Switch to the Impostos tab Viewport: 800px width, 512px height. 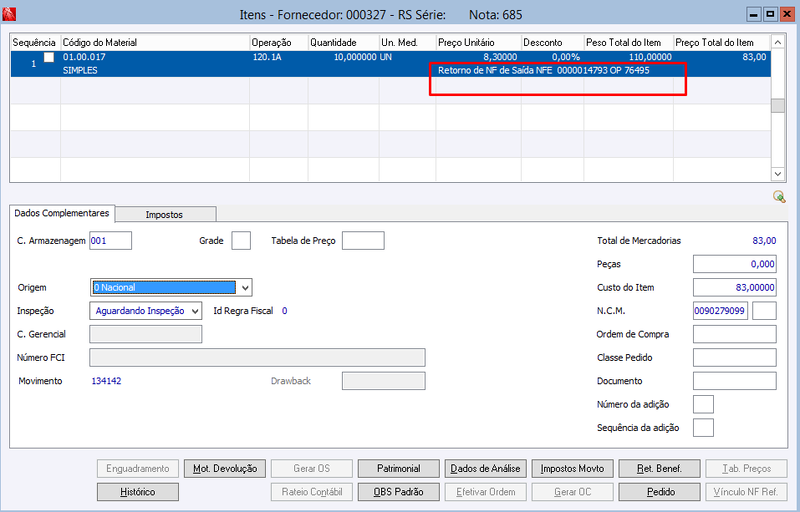coord(164,215)
